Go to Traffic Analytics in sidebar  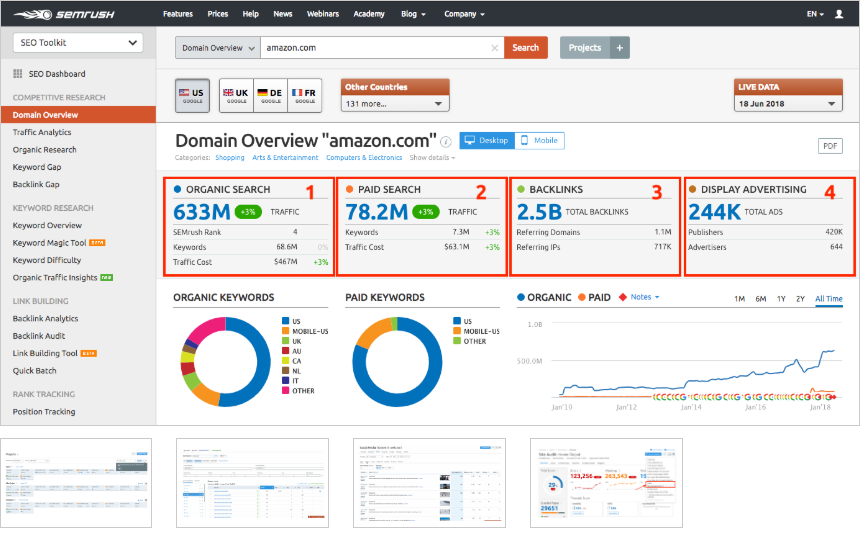coord(42,132)
